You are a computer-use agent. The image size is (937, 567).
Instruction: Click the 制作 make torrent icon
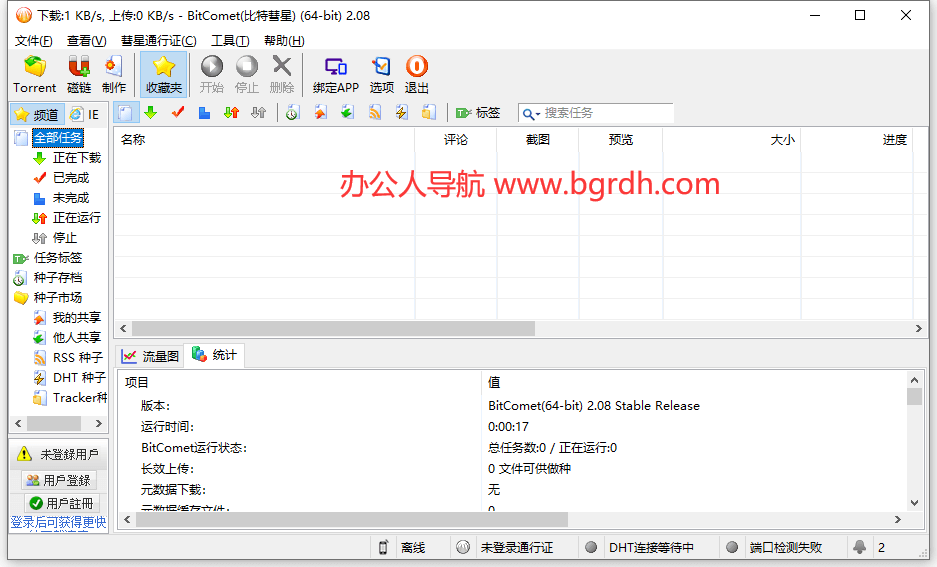tap(114, 75)
